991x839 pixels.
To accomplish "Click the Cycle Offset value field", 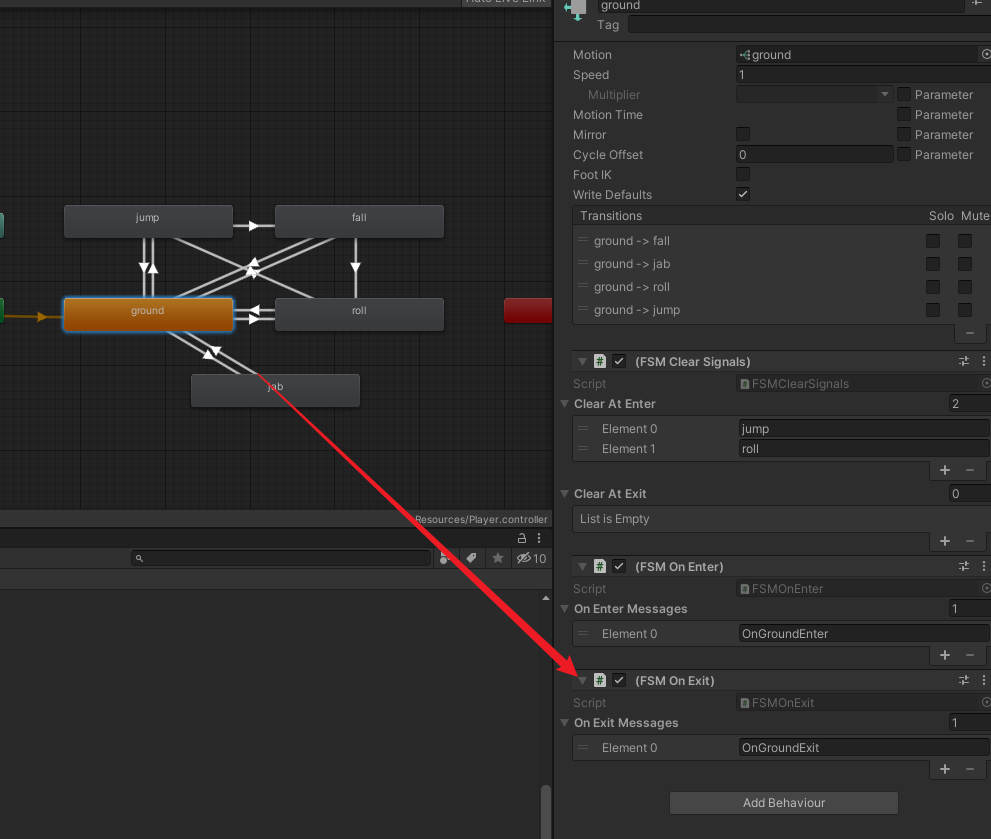I will click(814, 154).
